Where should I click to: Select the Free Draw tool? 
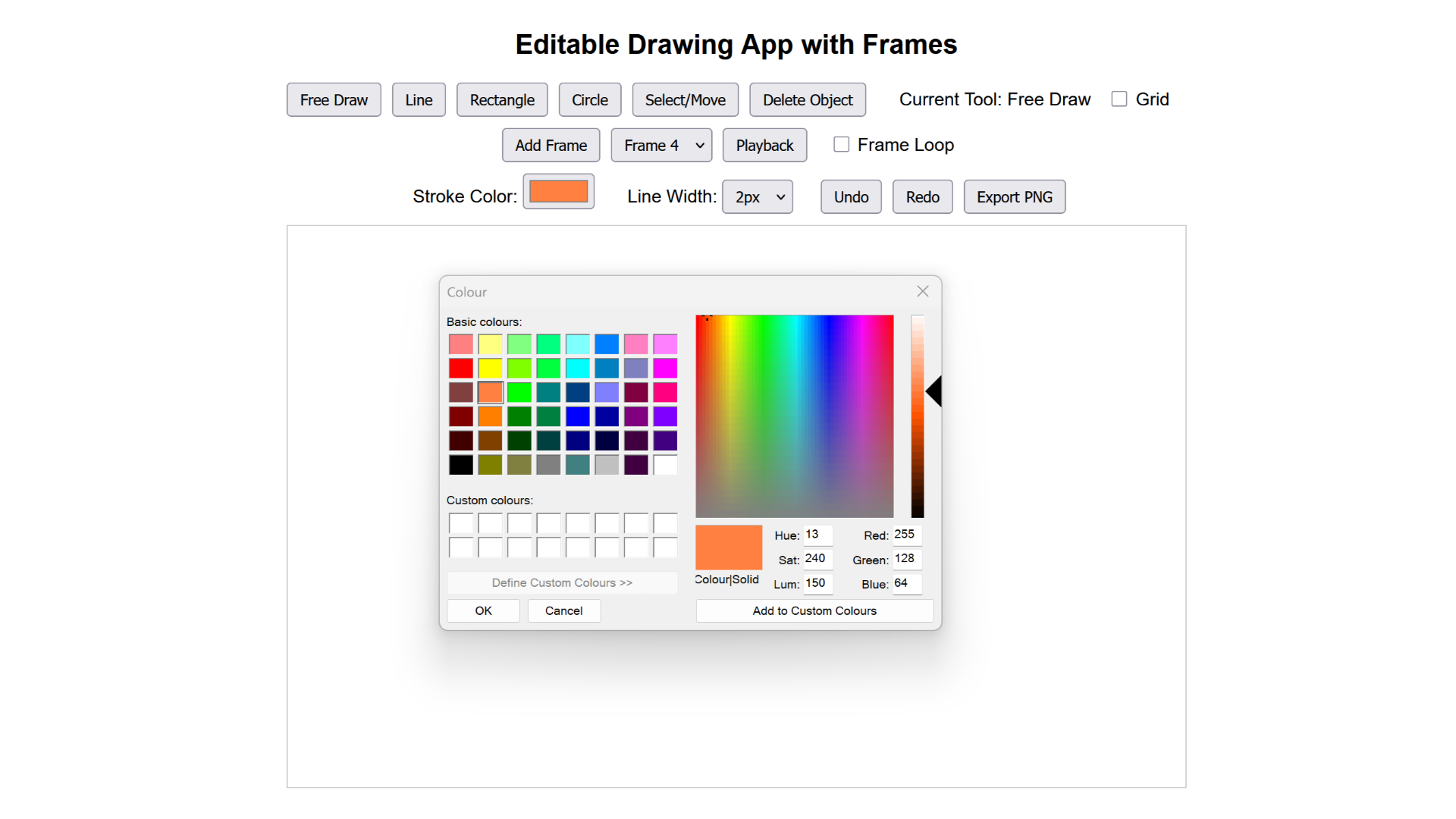pos(334,100)
